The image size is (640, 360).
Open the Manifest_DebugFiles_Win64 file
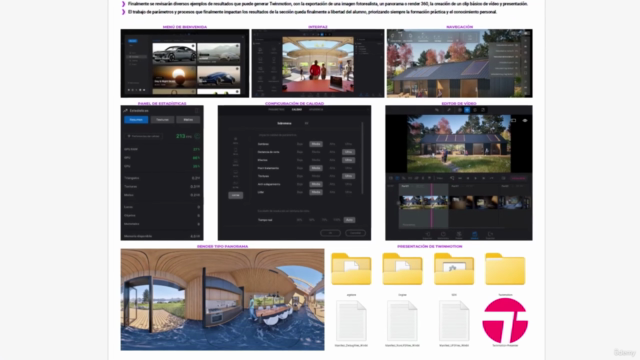coord(351,321)
